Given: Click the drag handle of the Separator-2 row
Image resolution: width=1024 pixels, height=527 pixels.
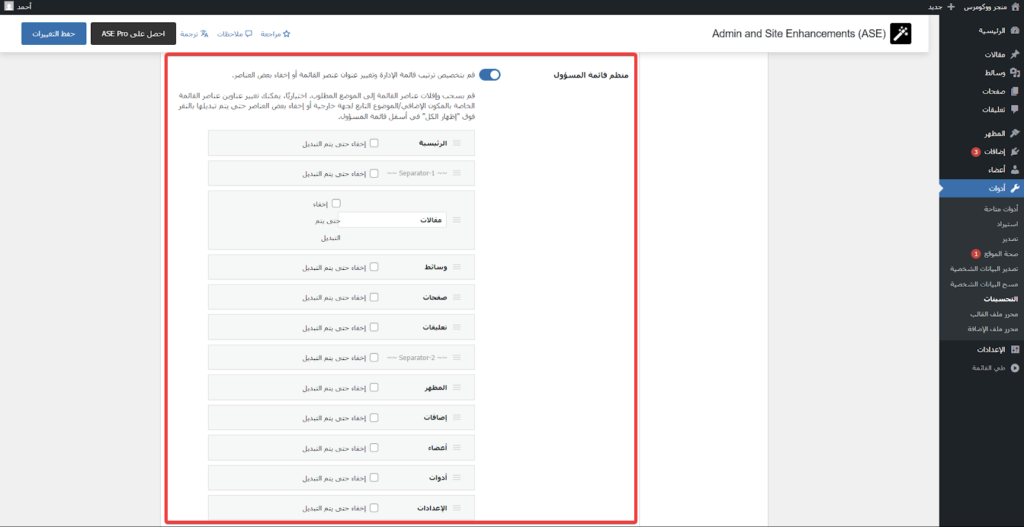Looking at the screenshot, I should (x=457, y=357).
